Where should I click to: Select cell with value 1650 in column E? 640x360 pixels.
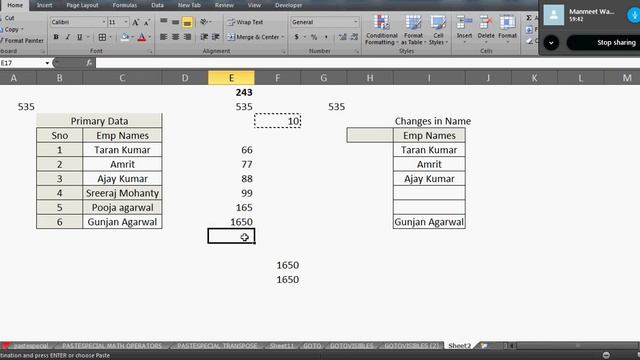231,222
